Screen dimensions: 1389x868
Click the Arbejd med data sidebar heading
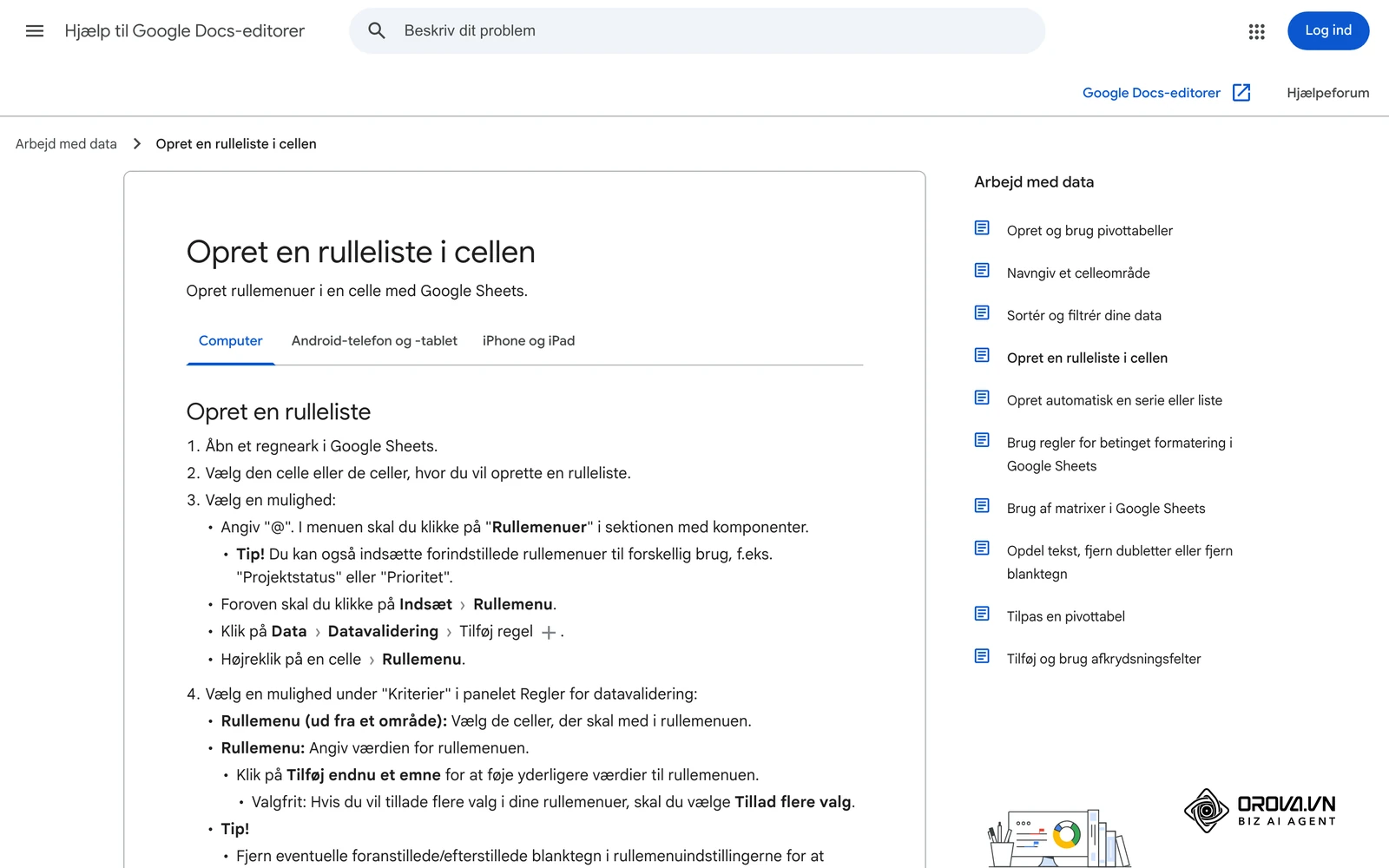(x=1034, y=182)
